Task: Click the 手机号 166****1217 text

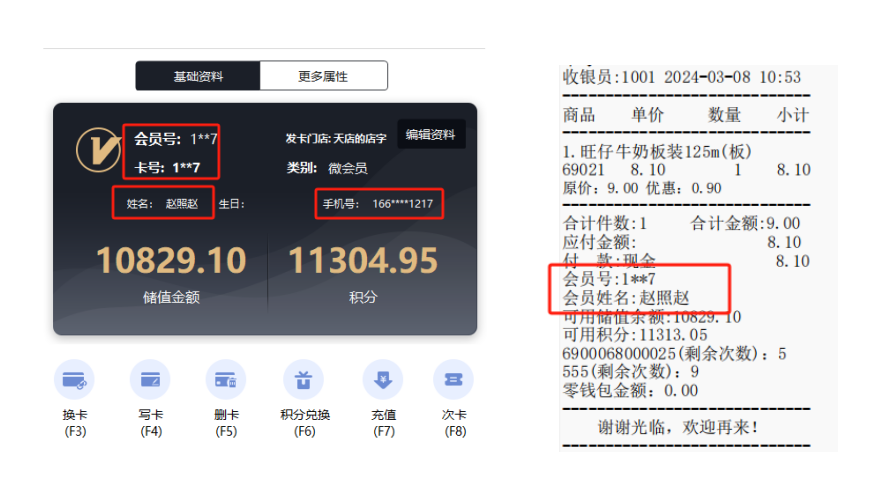Action: 378,204
